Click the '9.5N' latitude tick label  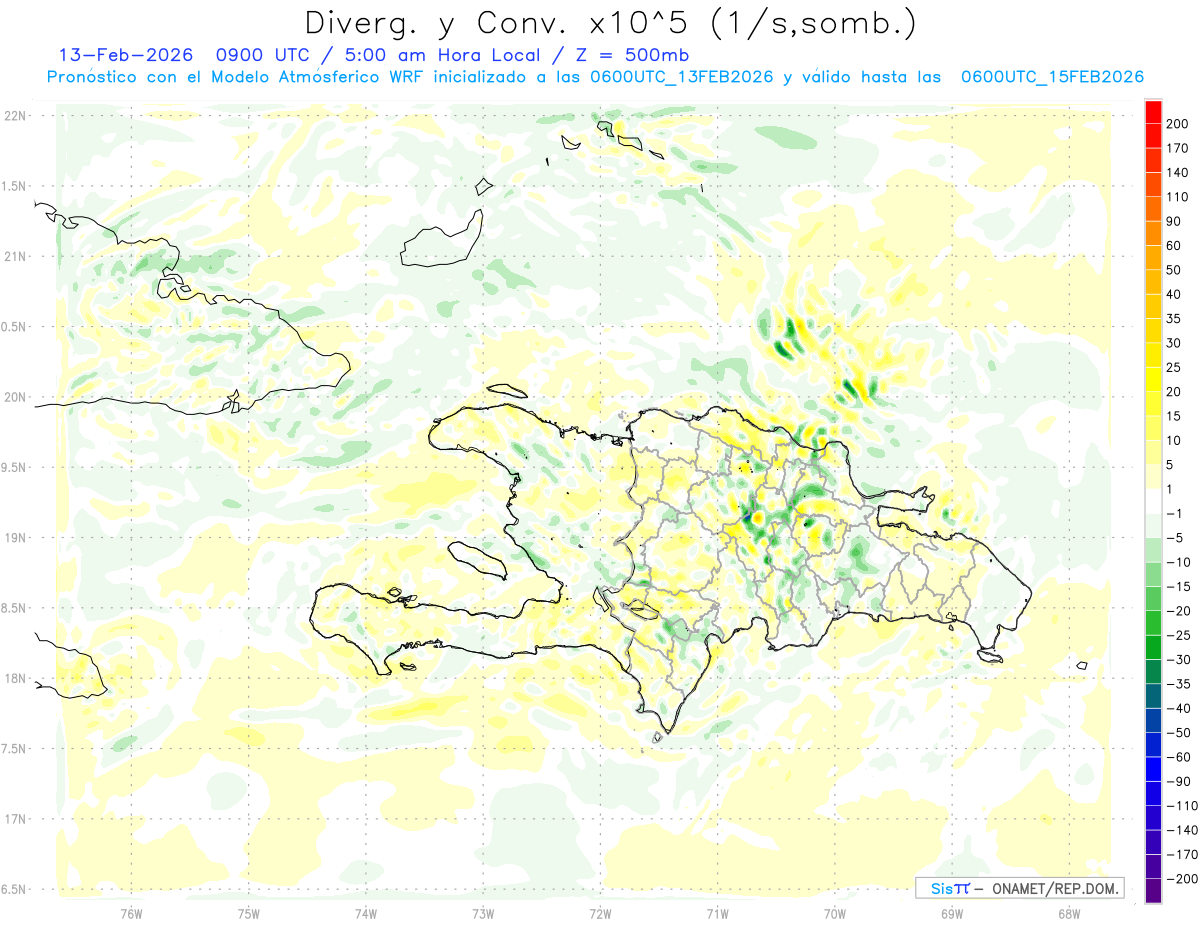click(x=14, y=467)
